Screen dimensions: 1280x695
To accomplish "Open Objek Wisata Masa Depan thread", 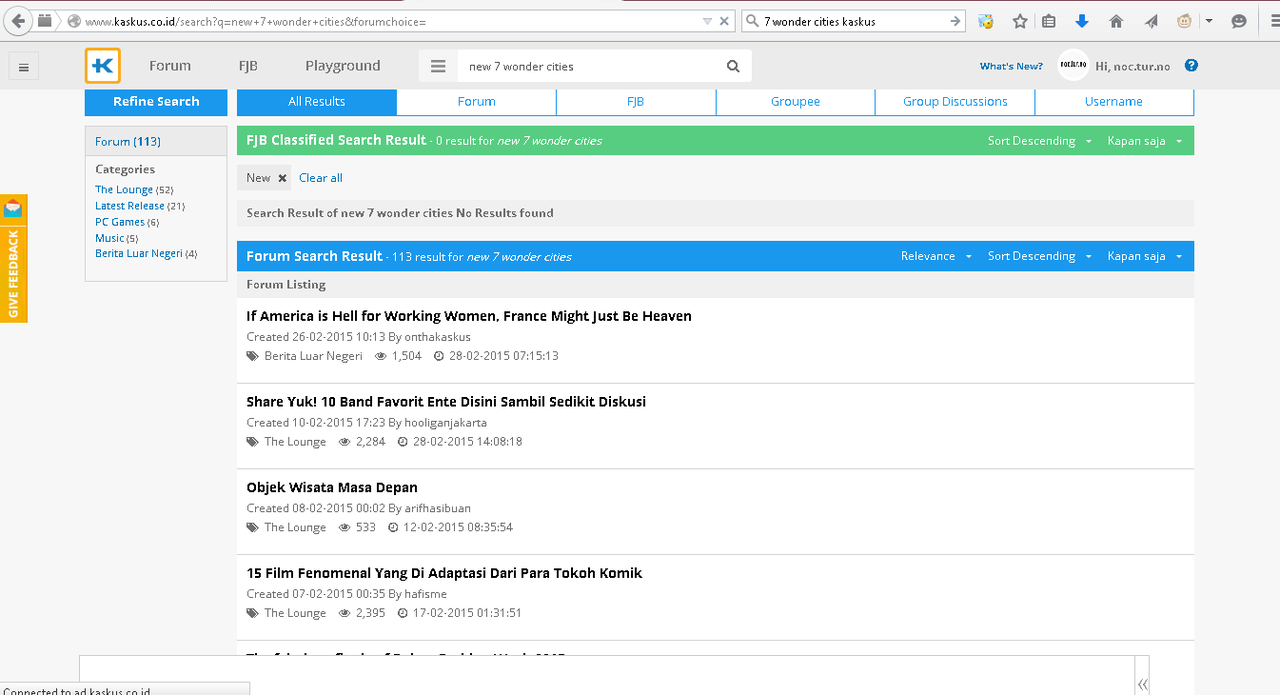I will (332, 488).
